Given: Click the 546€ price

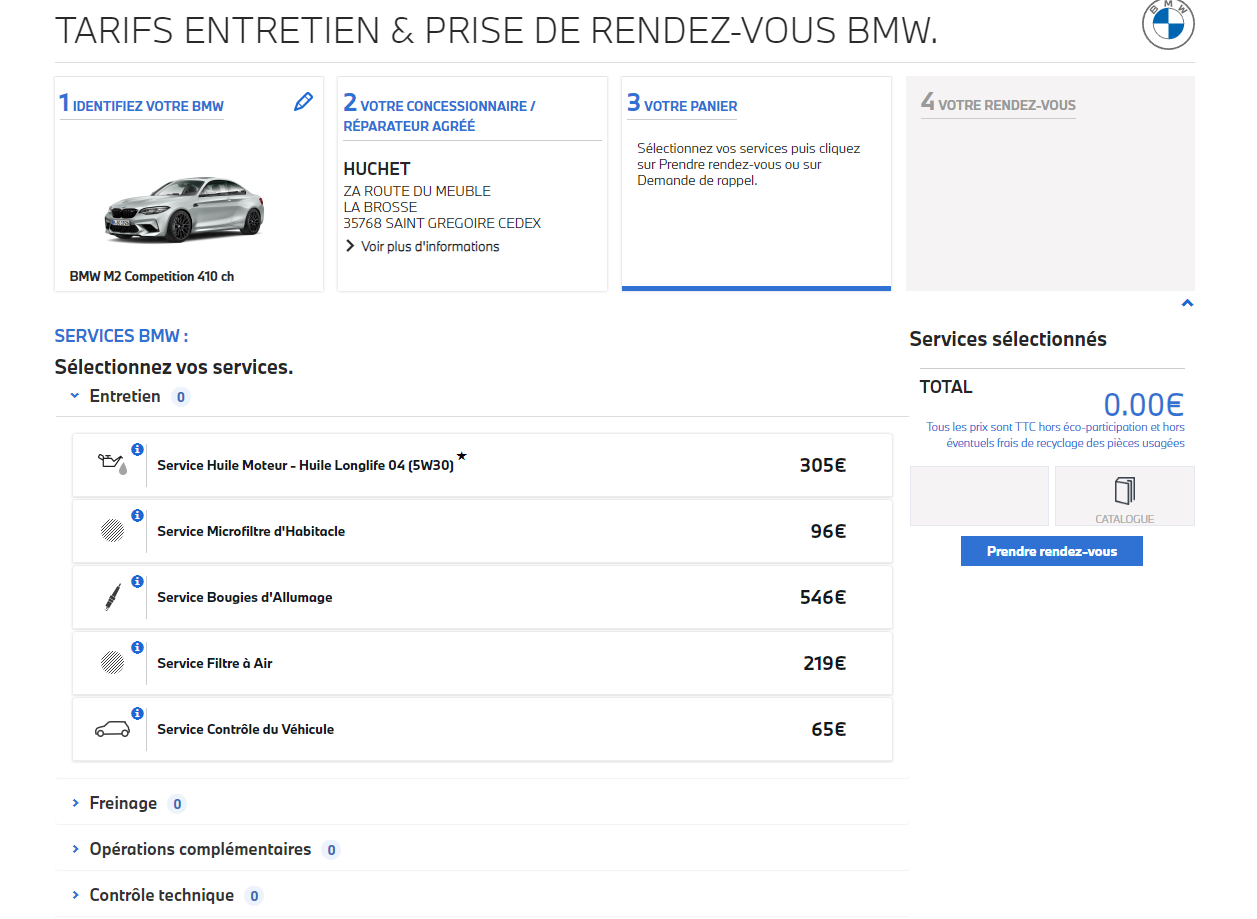Looking at the screenshot, I should 823,597.
